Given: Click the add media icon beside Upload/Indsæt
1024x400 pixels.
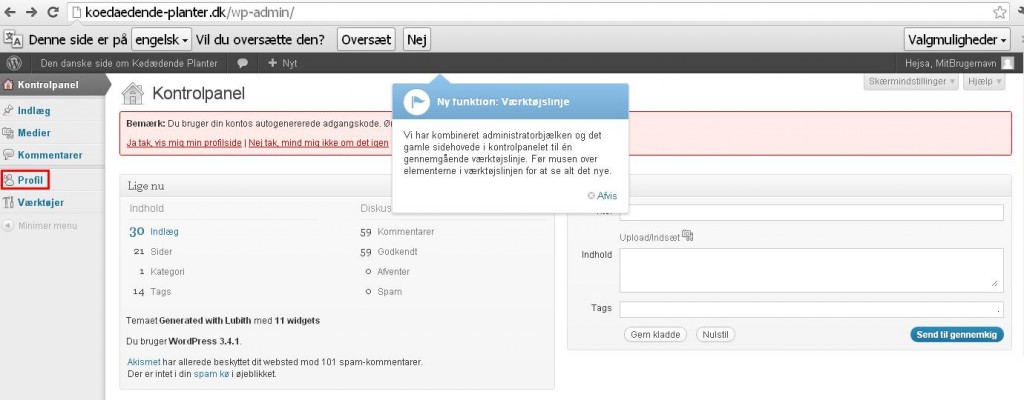Looking at the screenshot, I should tap(688, 236).
